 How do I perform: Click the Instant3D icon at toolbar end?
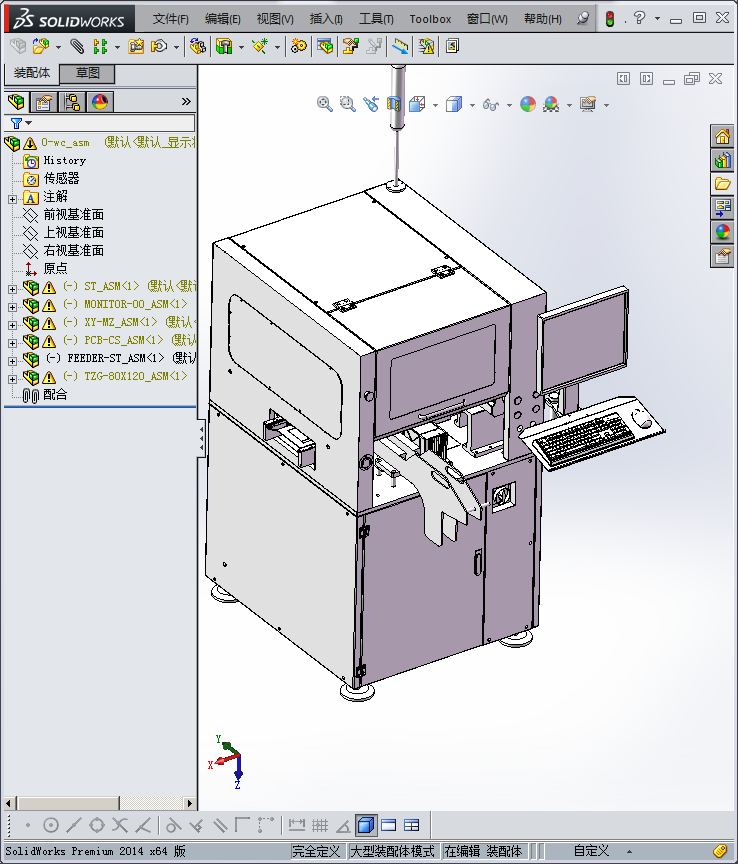click(x=452, y=46)
